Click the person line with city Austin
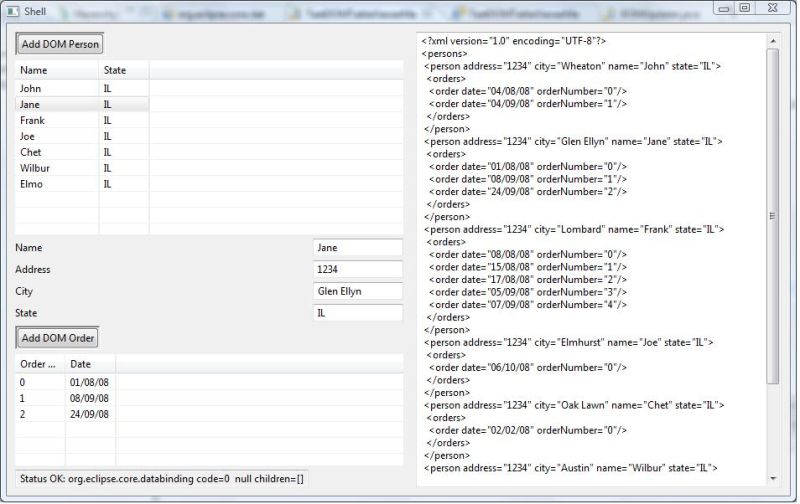This screenshot has height=504, width=800. [570, 468]
